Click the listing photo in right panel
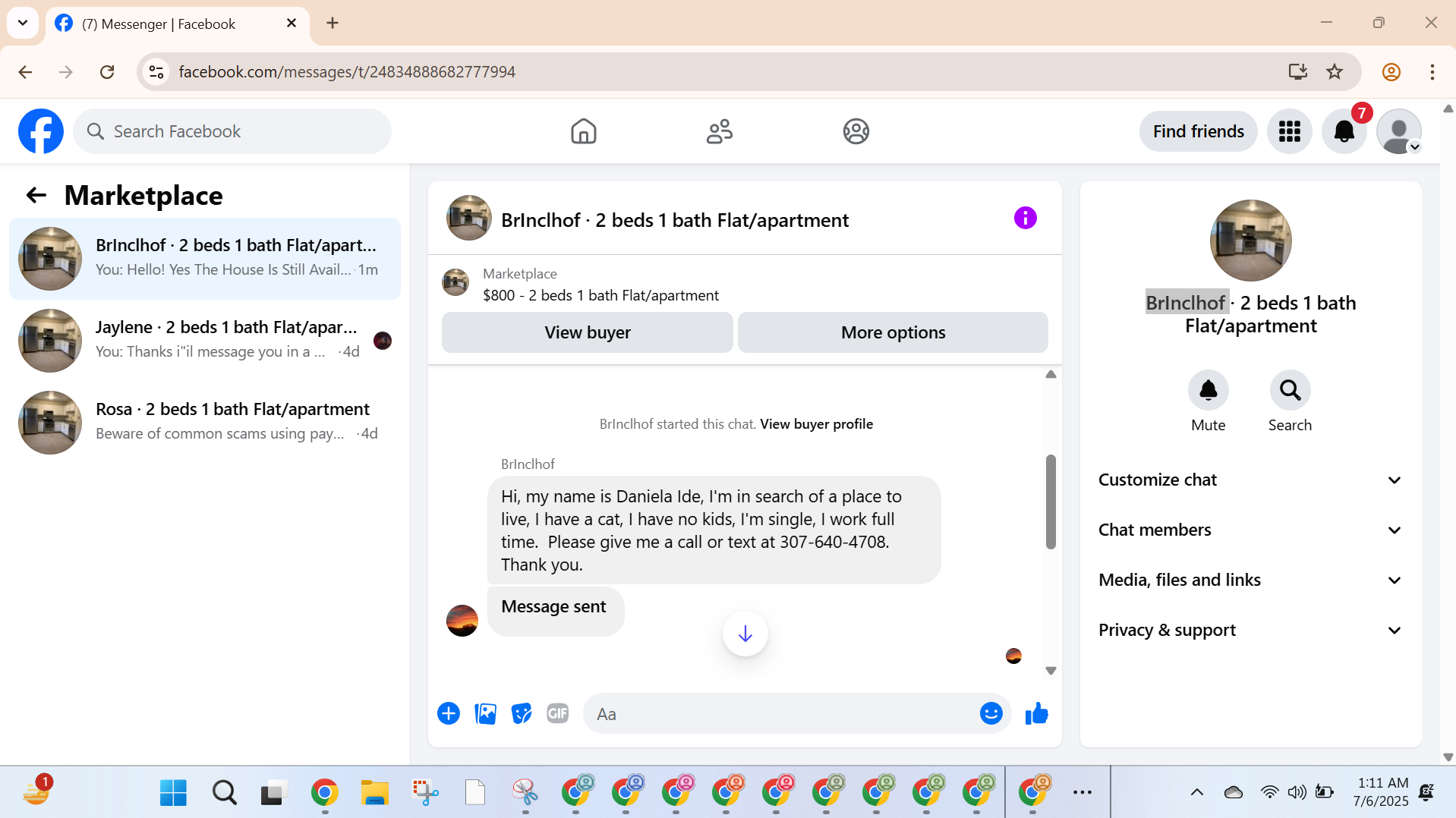 coord(1250,241)
